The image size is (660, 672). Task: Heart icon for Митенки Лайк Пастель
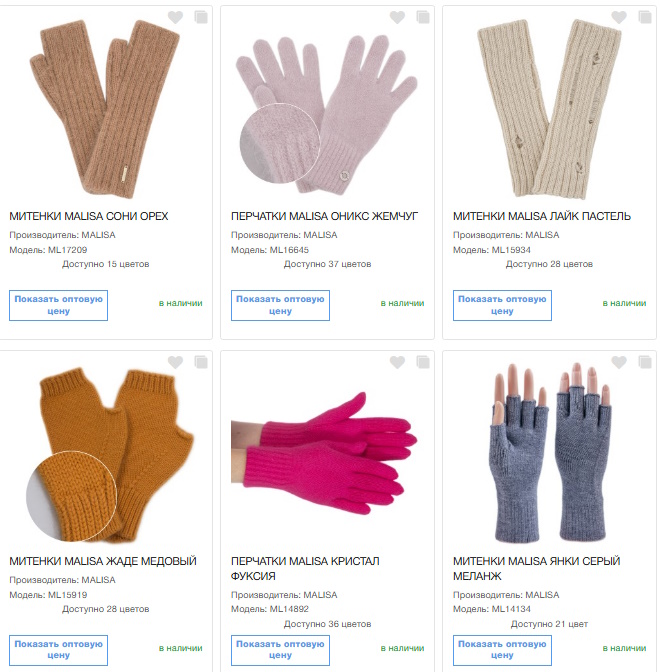pos(619,18)
